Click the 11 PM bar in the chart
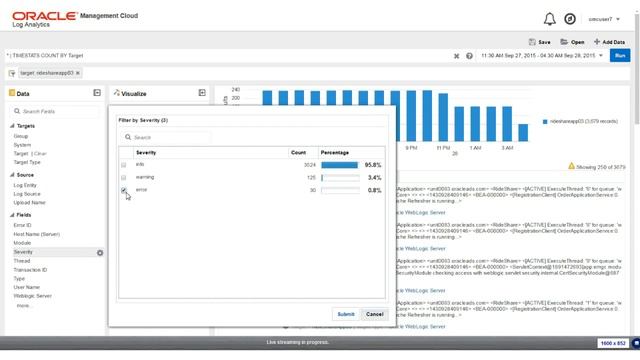 [443, 118]
